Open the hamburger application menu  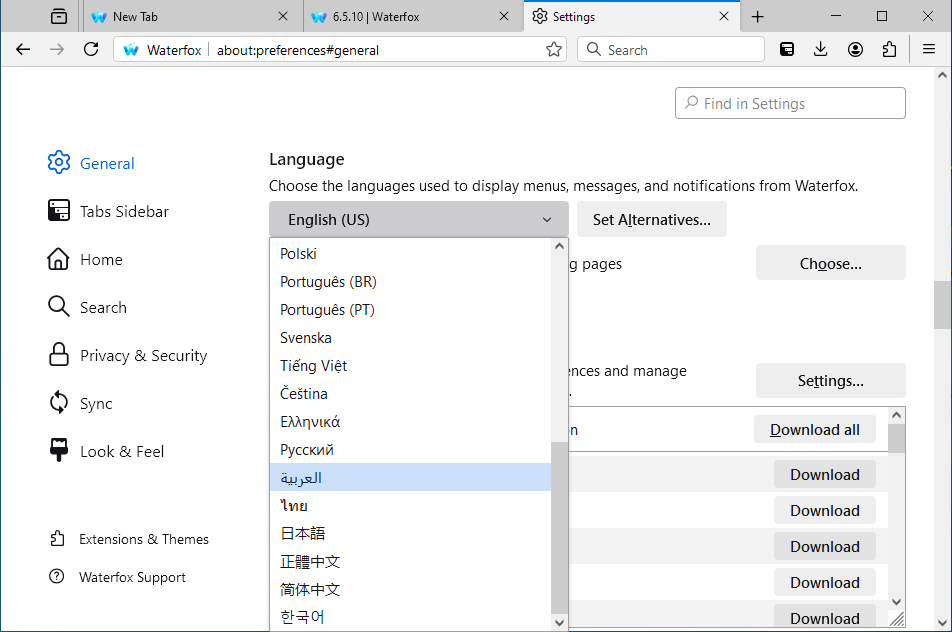pos(929,50)
